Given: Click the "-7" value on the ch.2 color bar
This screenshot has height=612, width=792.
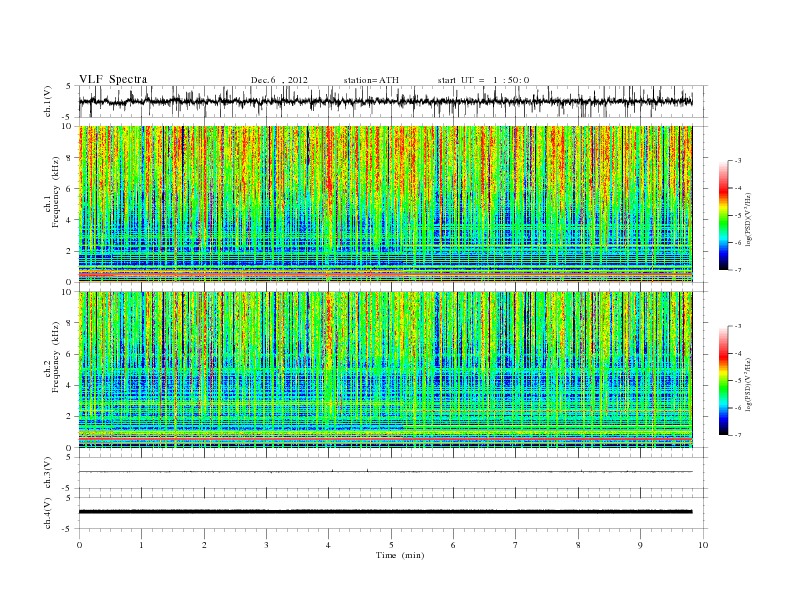Looking at the screenshot, I should [738, 435].
